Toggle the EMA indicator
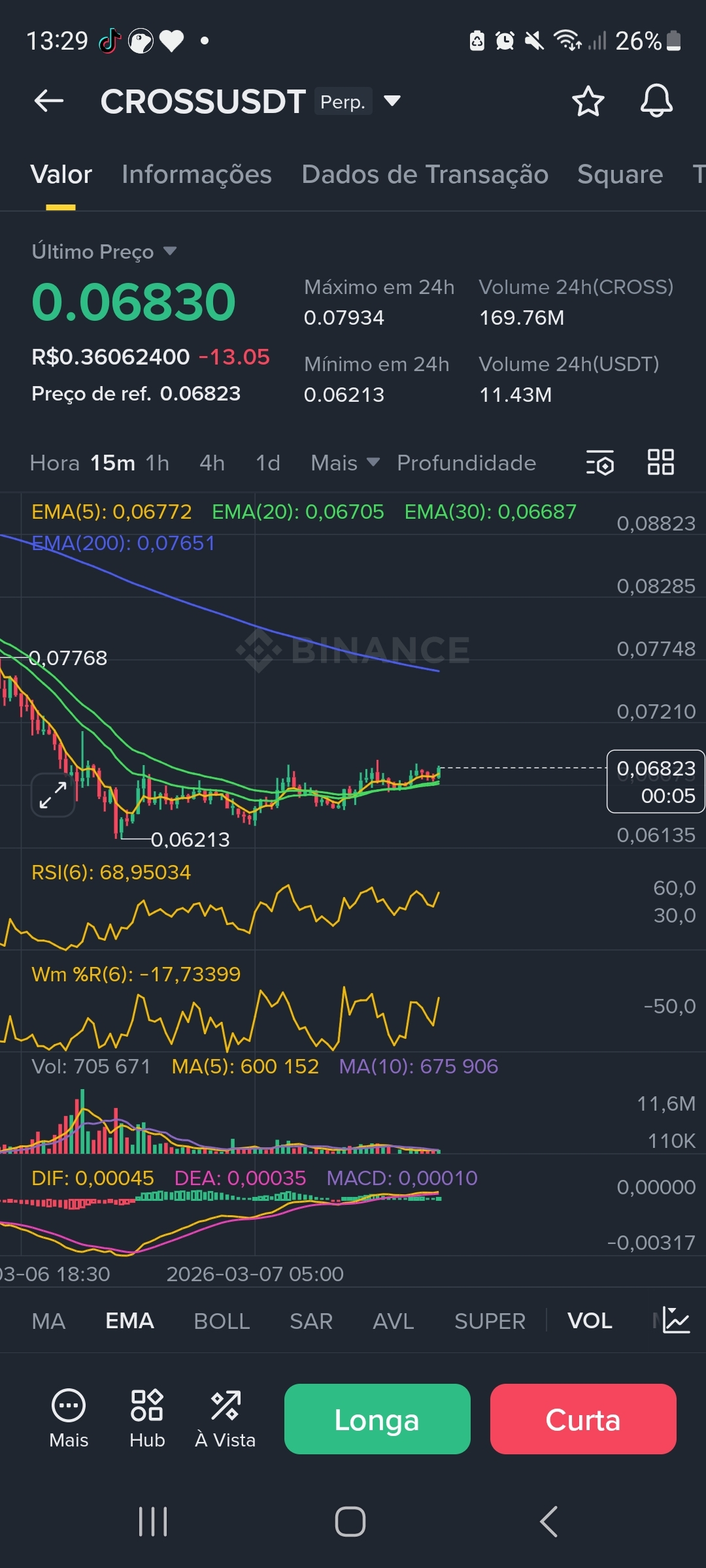The height and width of the screenshot is (1568, 706). point(129,1321)
